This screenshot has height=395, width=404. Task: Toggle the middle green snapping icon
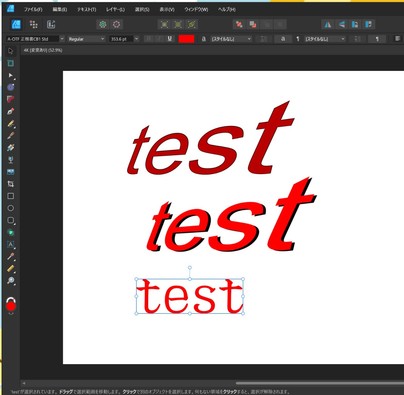click(x=178, y=24)
